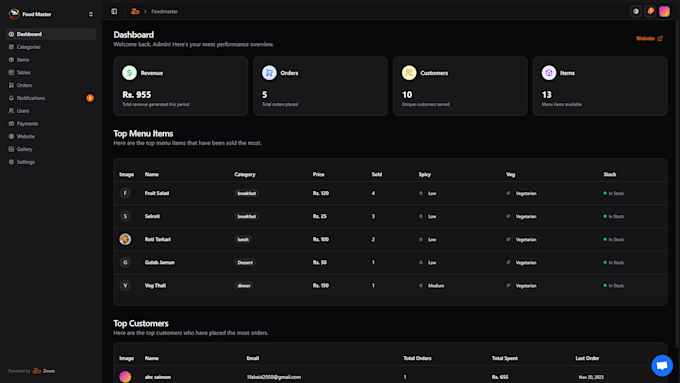Click the Category column header
This screenshot has width=680, height=383.
pos(245,174)
